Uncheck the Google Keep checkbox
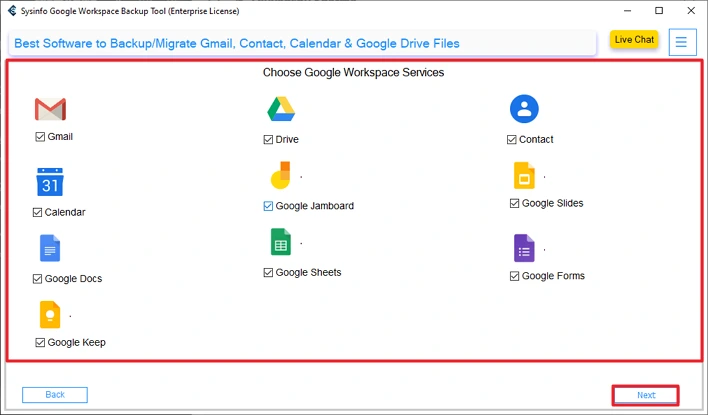This screenshot has height=415, width=708. (40, 343)
